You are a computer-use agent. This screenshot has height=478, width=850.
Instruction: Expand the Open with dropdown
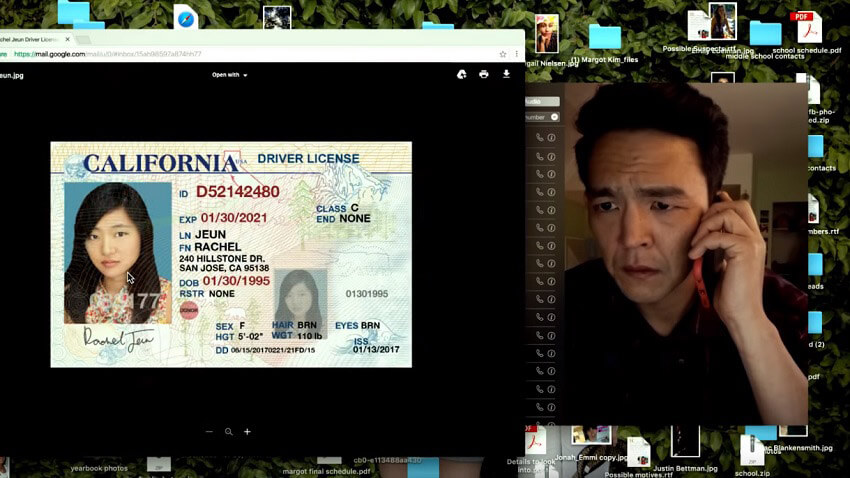pyautogui.click(x=230, y=74)
